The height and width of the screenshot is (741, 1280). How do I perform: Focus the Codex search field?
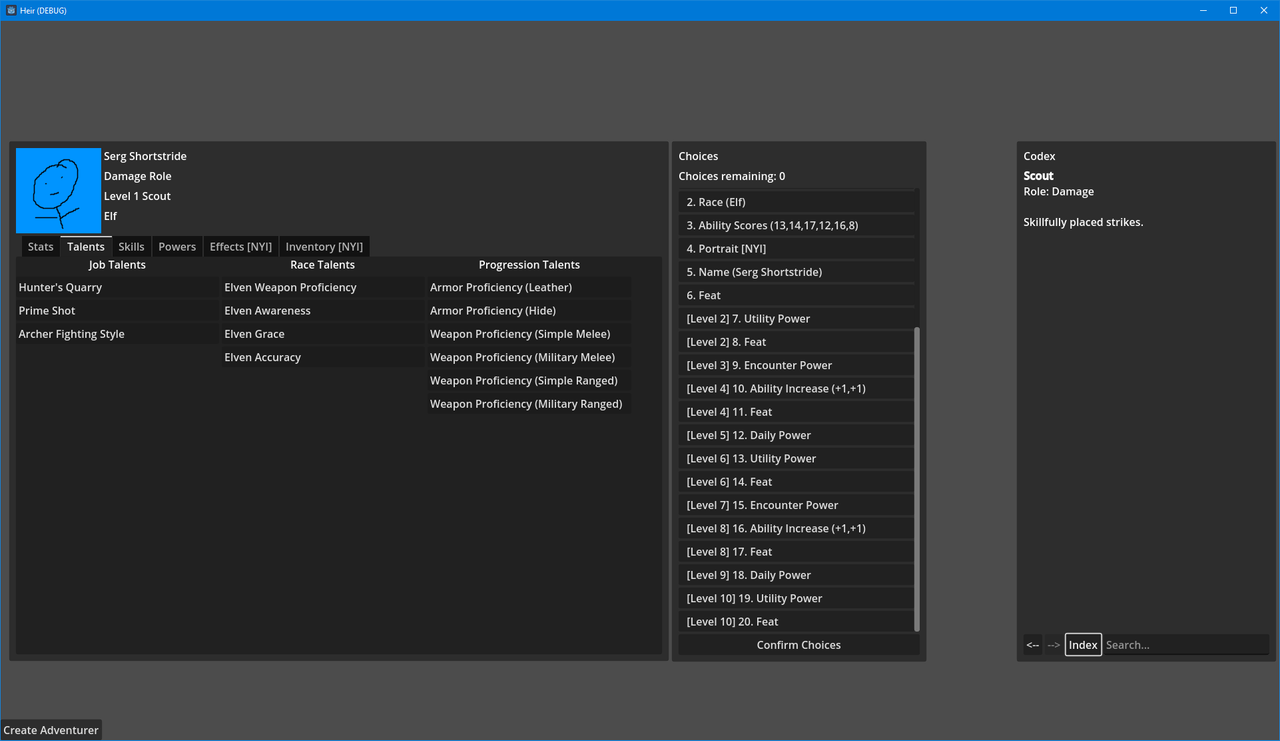[x=1186, y=645]
